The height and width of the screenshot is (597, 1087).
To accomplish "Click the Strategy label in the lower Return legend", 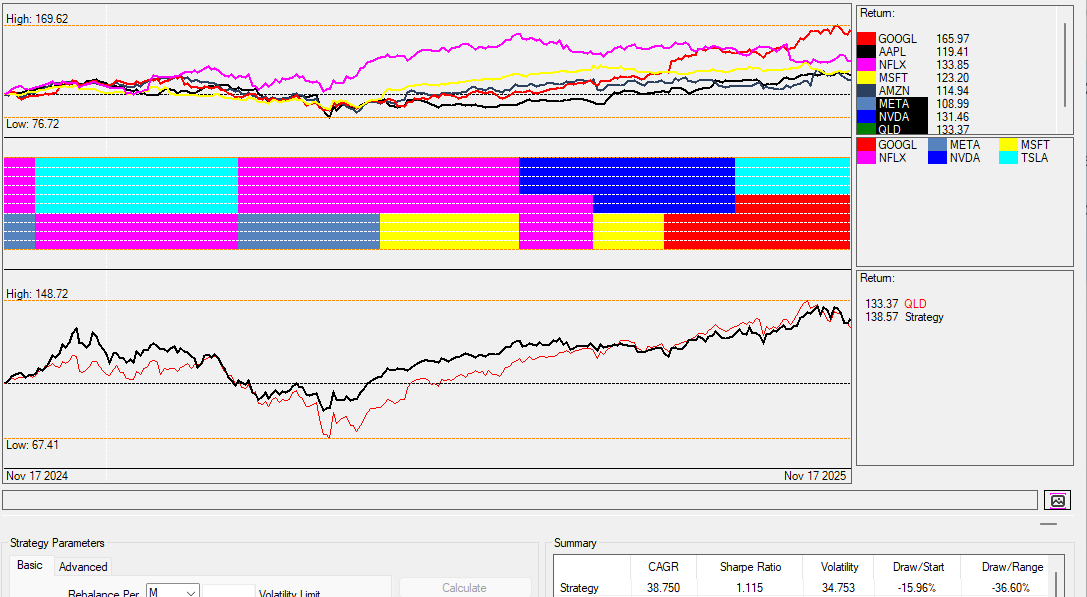I will (x=924, y=317).
